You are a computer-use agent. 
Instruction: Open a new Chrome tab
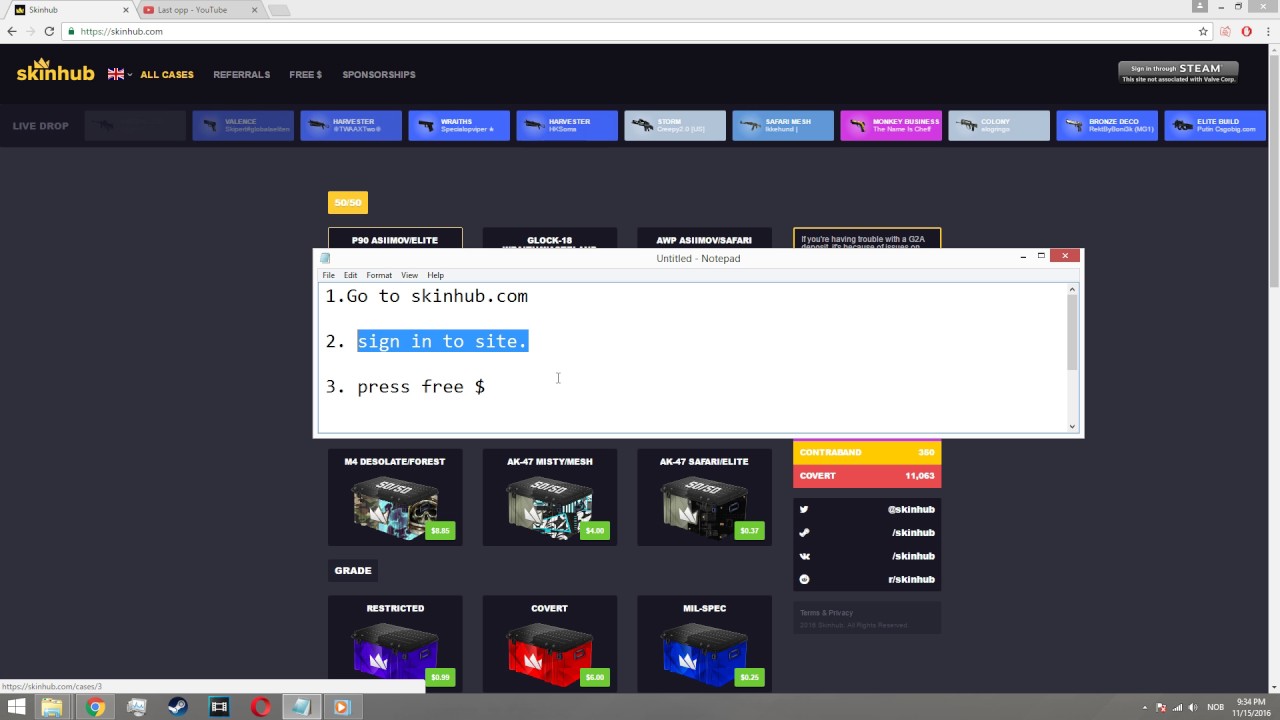click(x=279, y=10)
